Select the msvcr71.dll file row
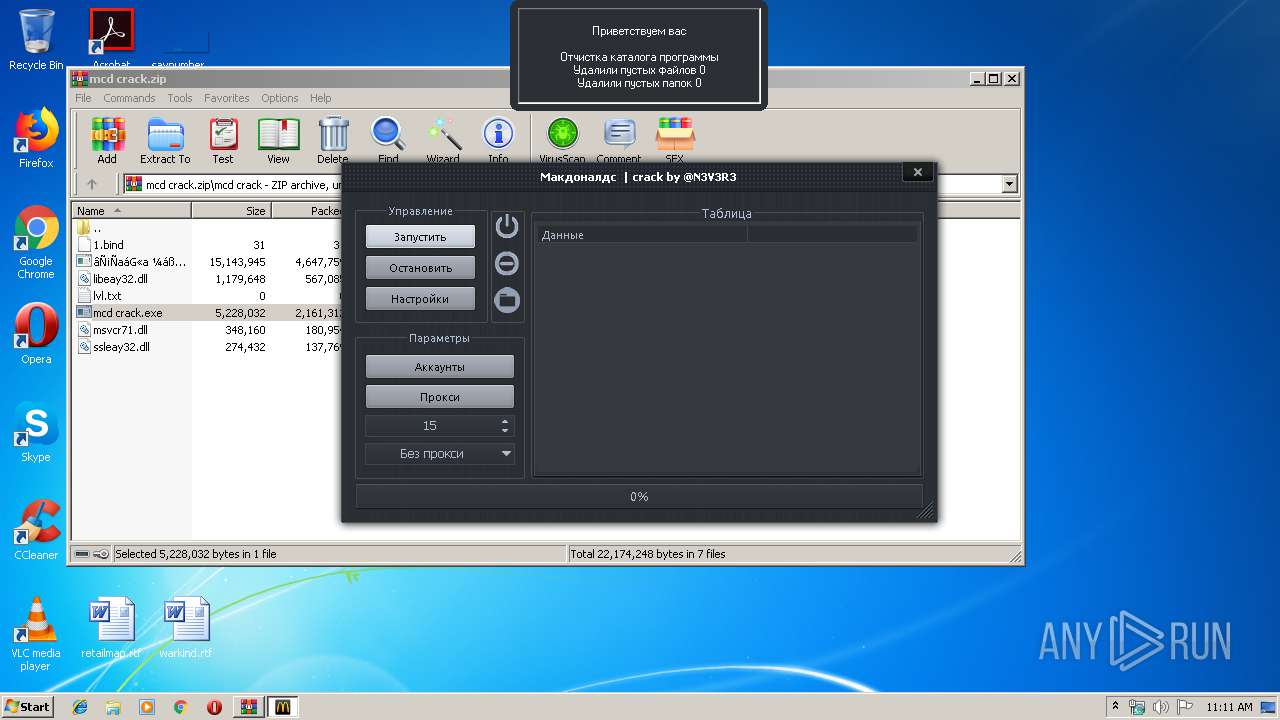The width and height of the screenshot is (1280, 720). pos(120,330)
